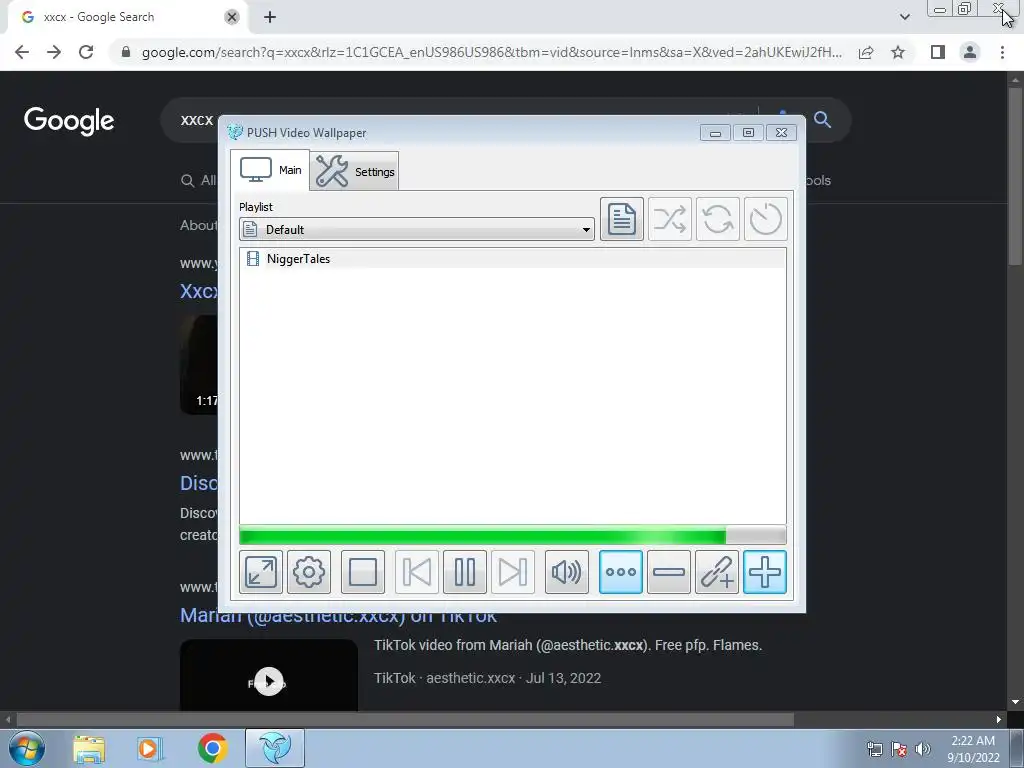
Task: Toggle Chrome side panel
Action: point(938,52)
